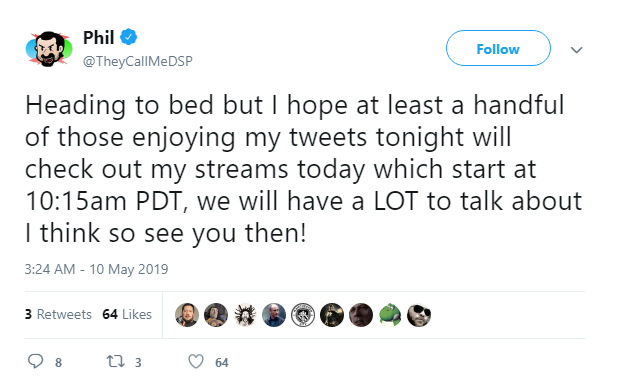Image resolution: width=617 pixels, height=389 pixels.
Task: Click the tweet body text
Action: [303, 169]
